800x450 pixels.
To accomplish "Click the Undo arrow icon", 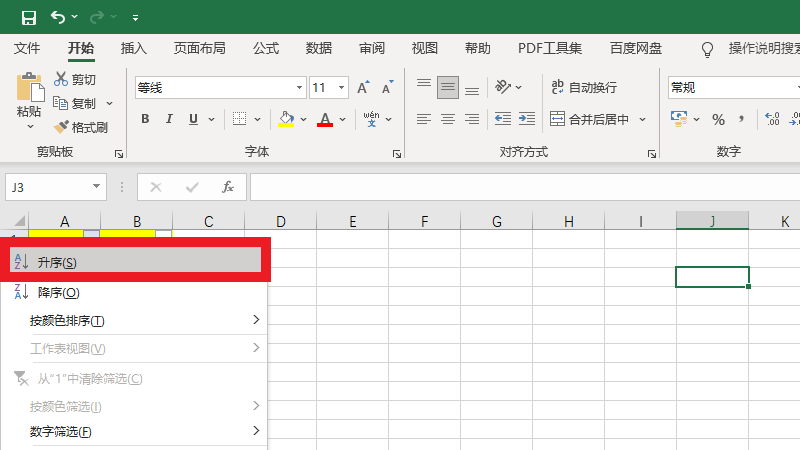I will [x=58, y=17].
